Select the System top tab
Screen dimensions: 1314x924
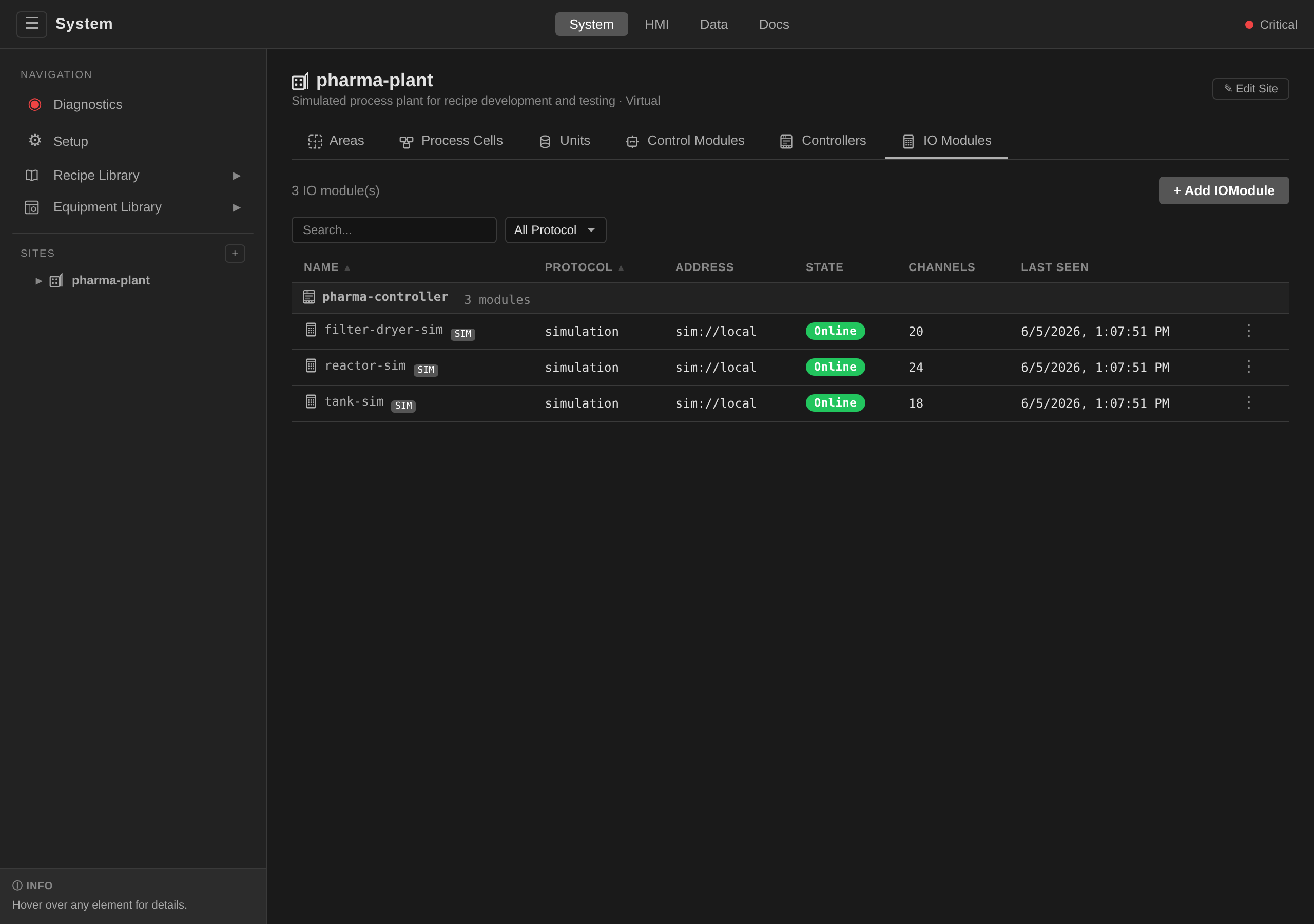591,24
